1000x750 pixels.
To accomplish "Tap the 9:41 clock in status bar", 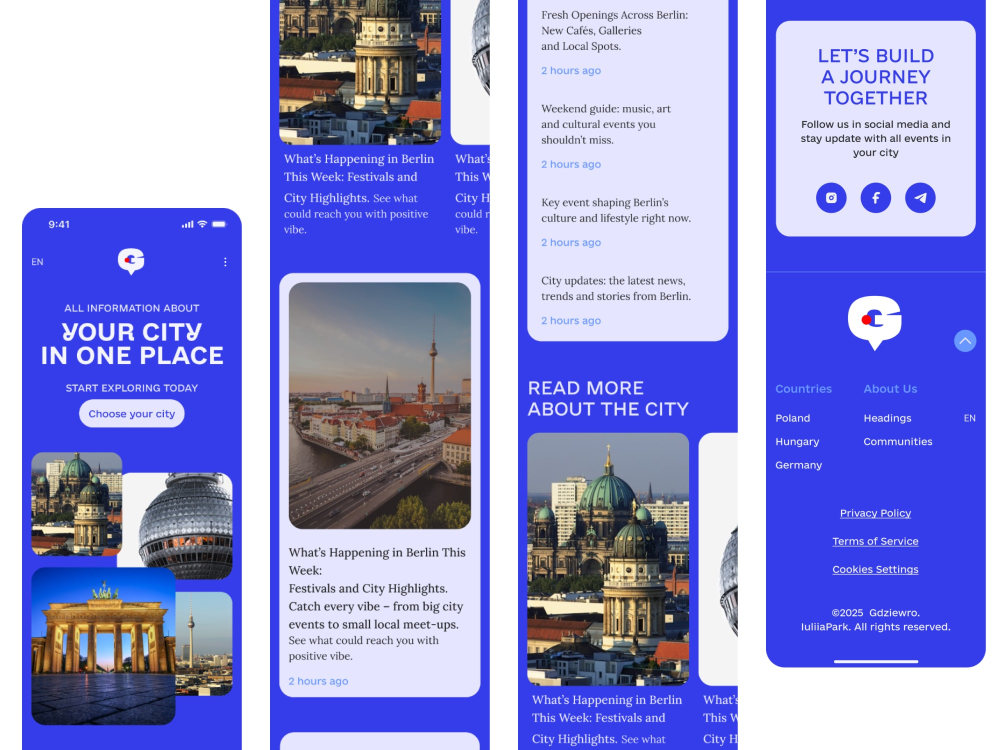I will (59, 224).
